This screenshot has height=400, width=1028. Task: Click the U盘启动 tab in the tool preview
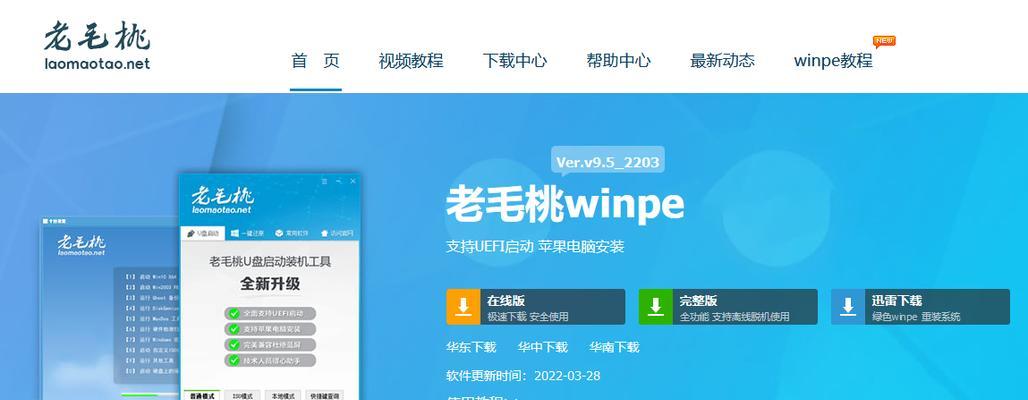pos(203,233)
